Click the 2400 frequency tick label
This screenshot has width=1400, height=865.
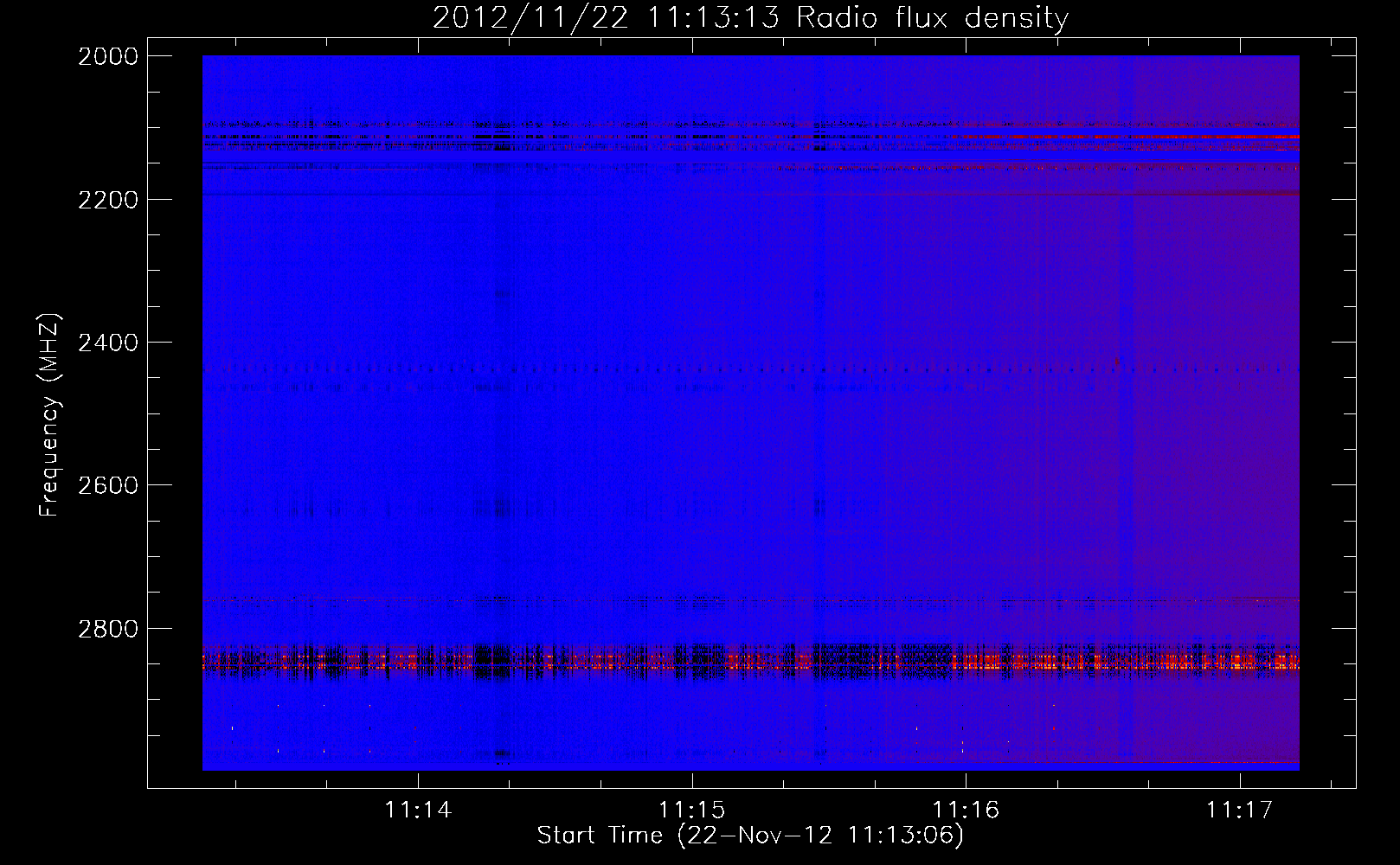click(108, 343)
